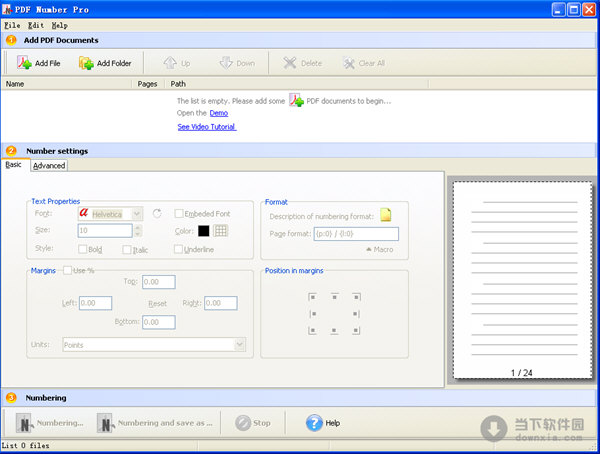The width and height of the screenshot is (600, 454).
Task: Enable the Bold style checkbox
Action: [82, 249]
